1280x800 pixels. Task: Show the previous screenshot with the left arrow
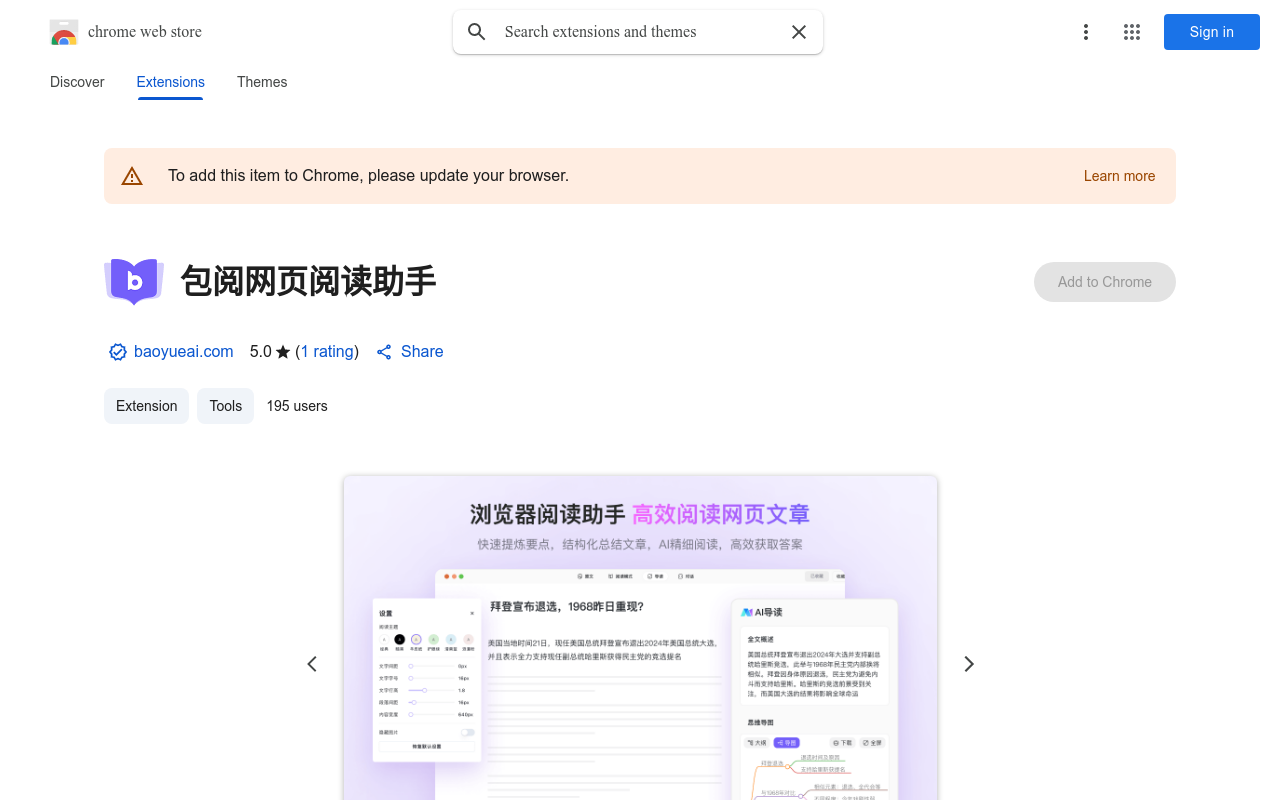pyautogui.click(x=312, y=664)
